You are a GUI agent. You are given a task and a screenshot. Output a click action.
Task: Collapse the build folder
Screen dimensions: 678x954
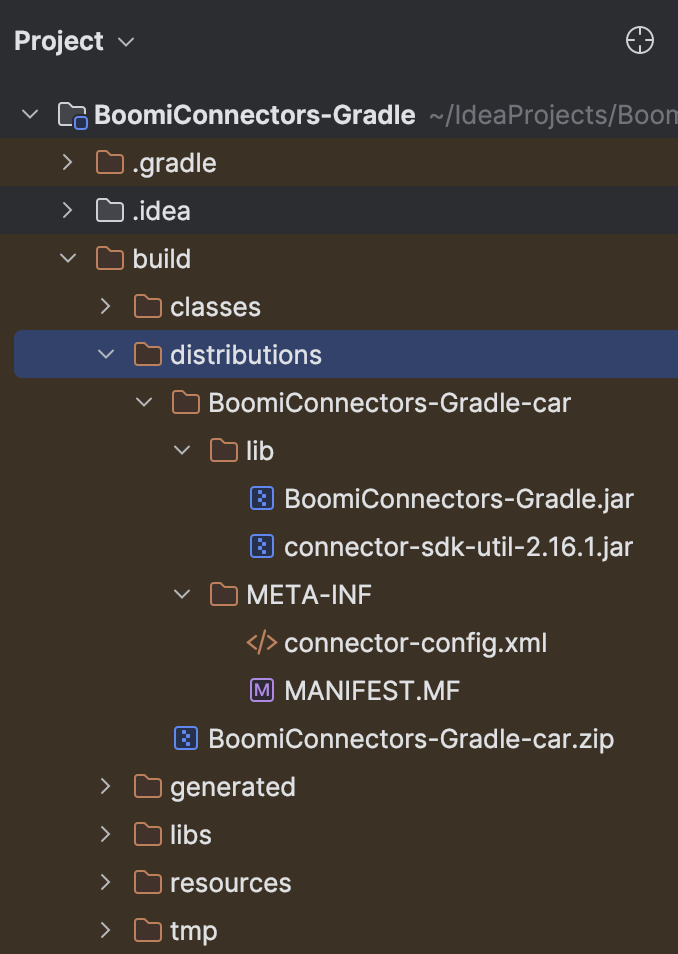pos(67,259)
